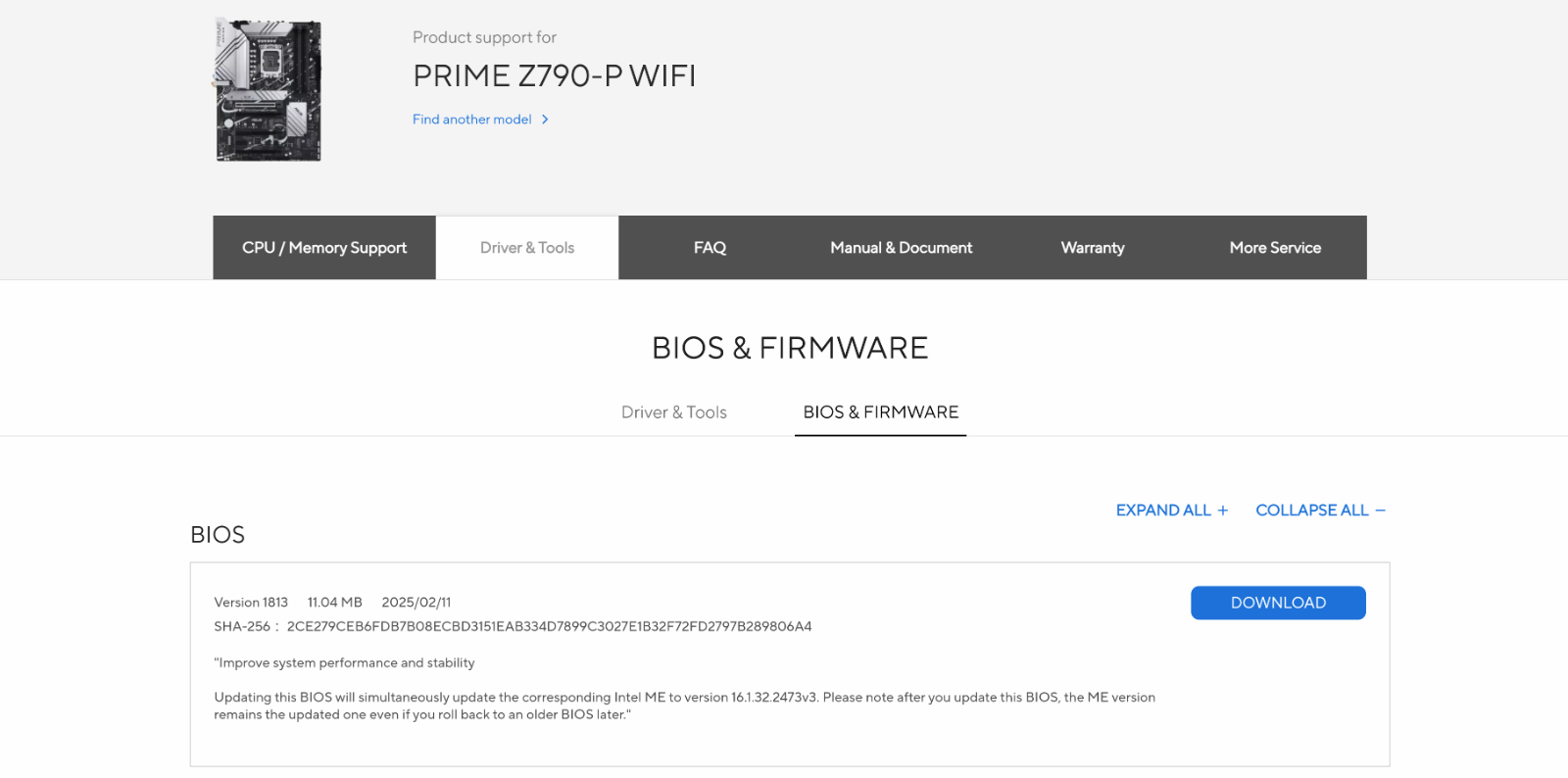Click the chevron arrow beside Find another model
1568x778 pixels.
pos(545,120)
